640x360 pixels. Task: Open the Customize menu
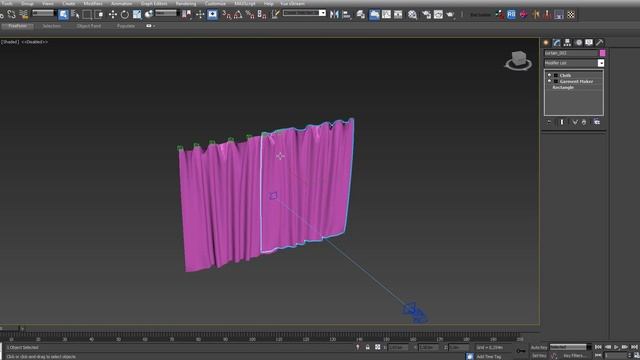[x=216, y=3]
